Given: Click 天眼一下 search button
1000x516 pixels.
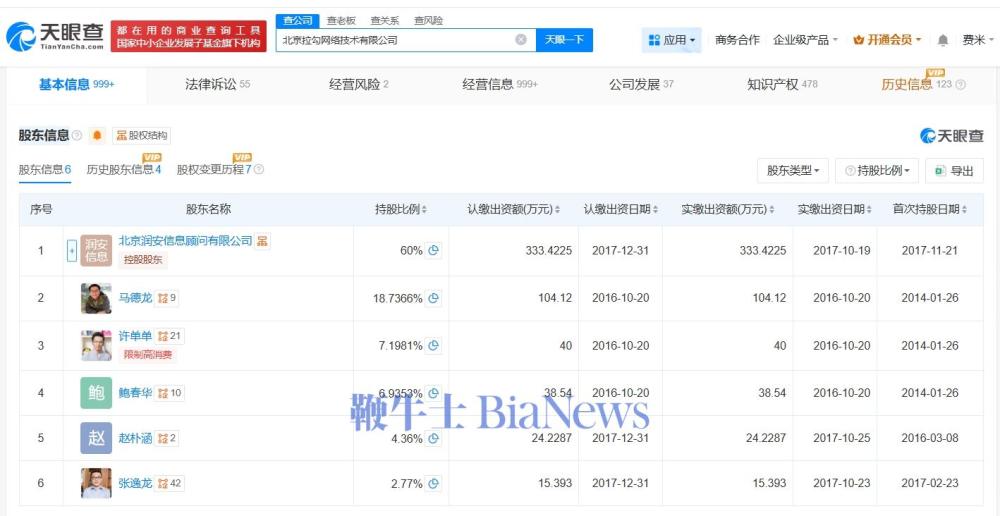Looking at the screenshot, I should click(x=564, y=40).
